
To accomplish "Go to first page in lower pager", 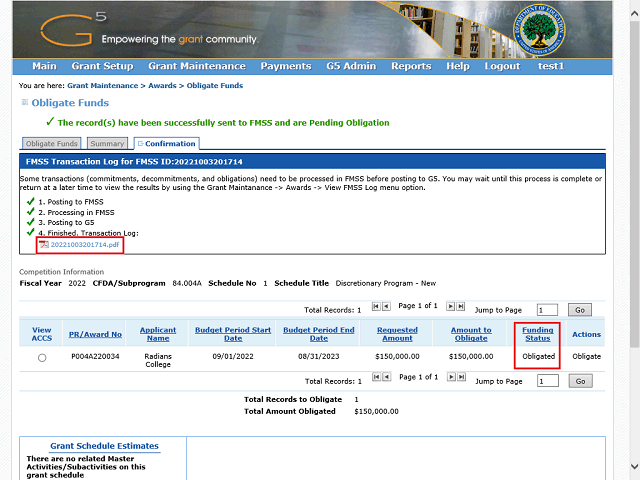I will point(376,377).
